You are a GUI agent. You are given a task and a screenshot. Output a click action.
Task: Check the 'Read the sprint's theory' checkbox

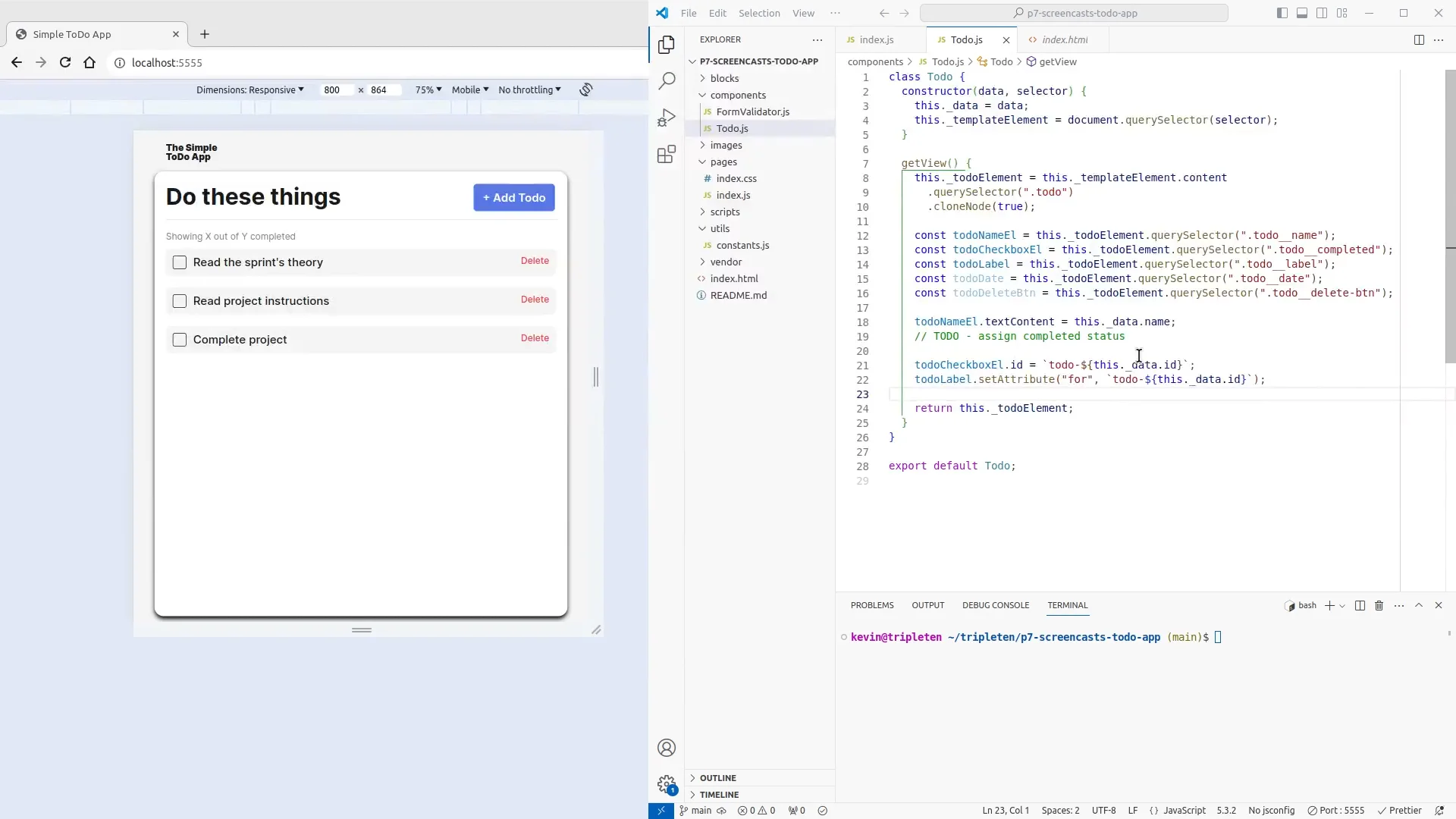click(x=180, y=262)
